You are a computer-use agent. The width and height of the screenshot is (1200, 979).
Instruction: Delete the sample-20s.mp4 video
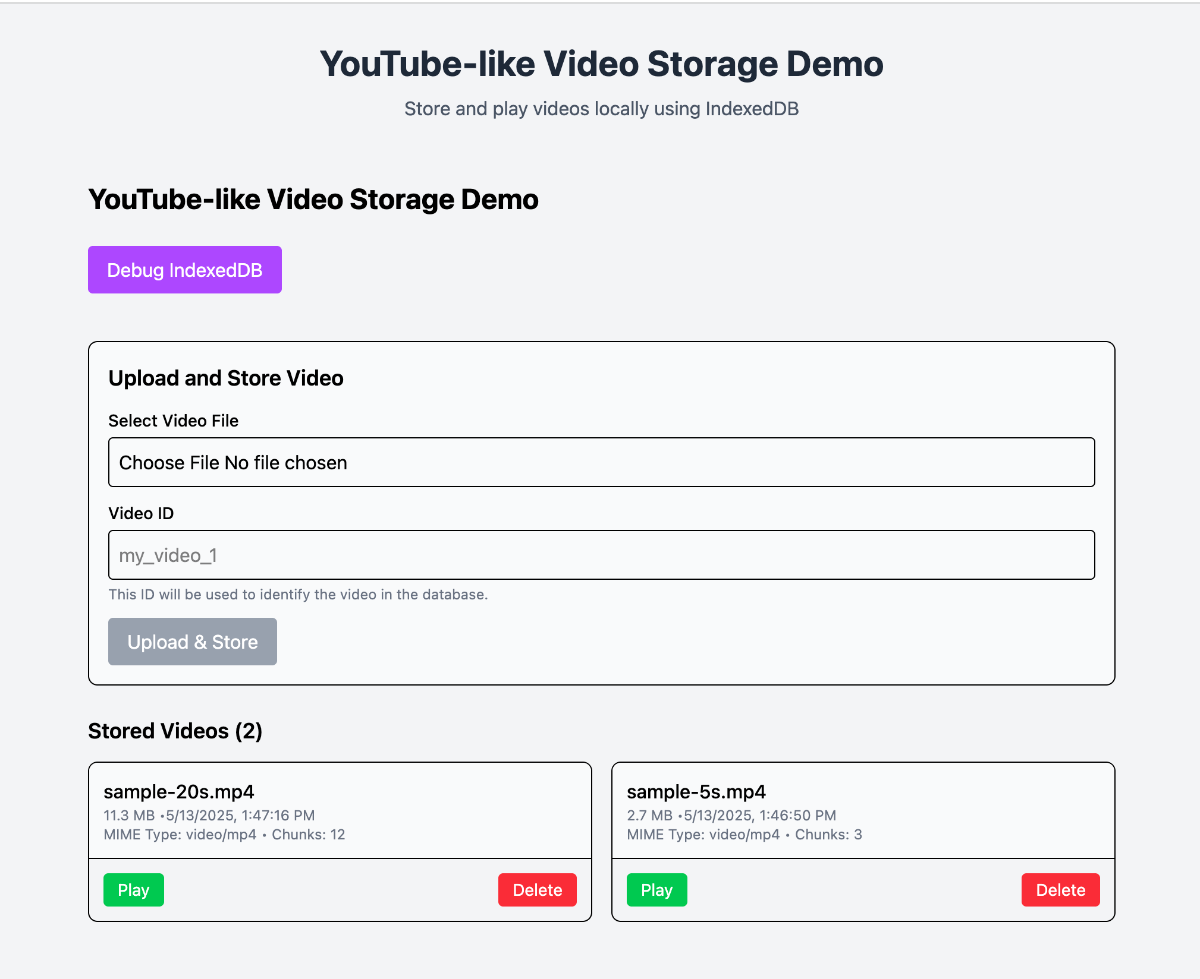tap(537, 890)
